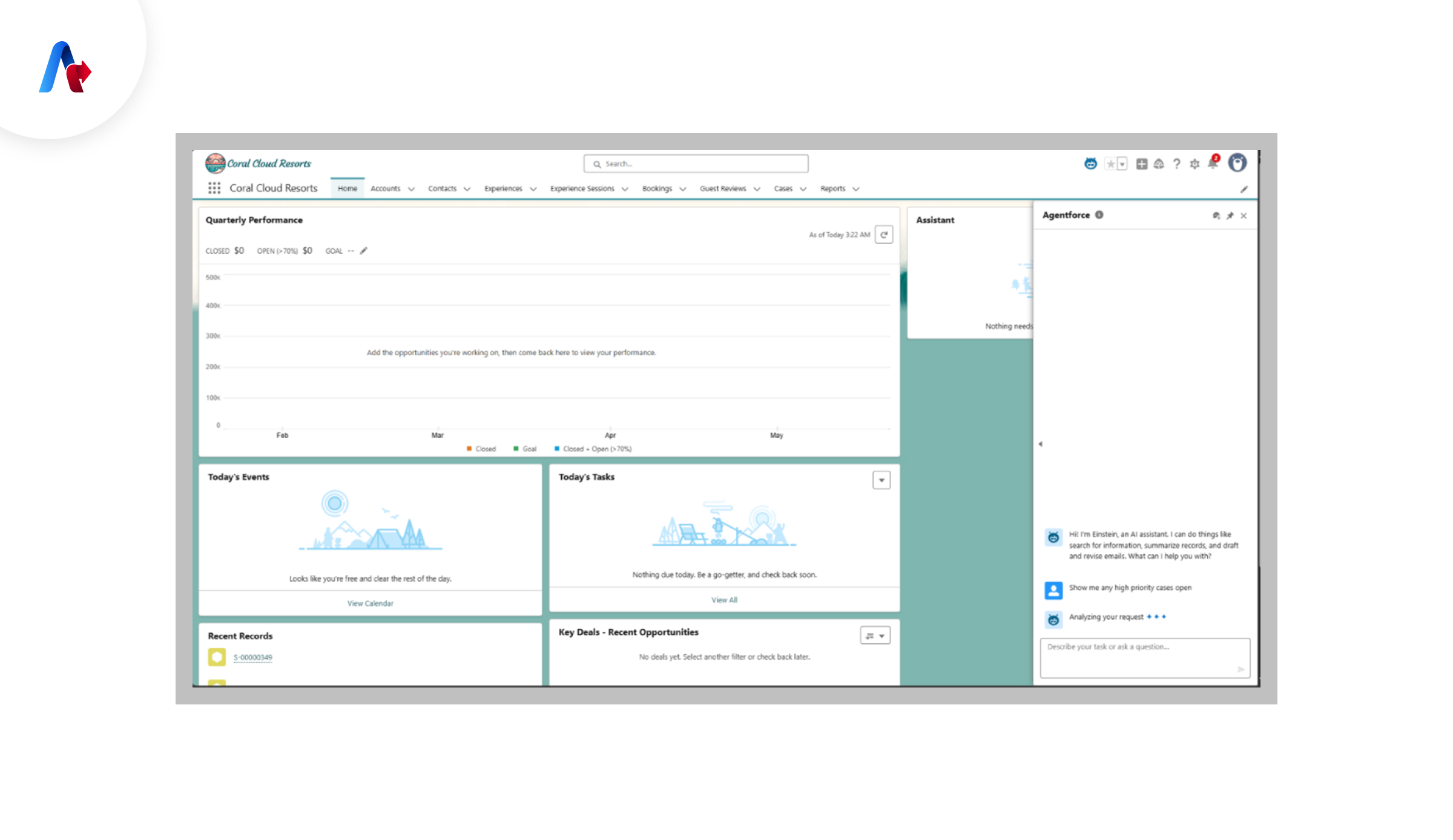Open the Home tab
Image resolution: width=1453 pixels, height=840 pixels.
(348, 189)
